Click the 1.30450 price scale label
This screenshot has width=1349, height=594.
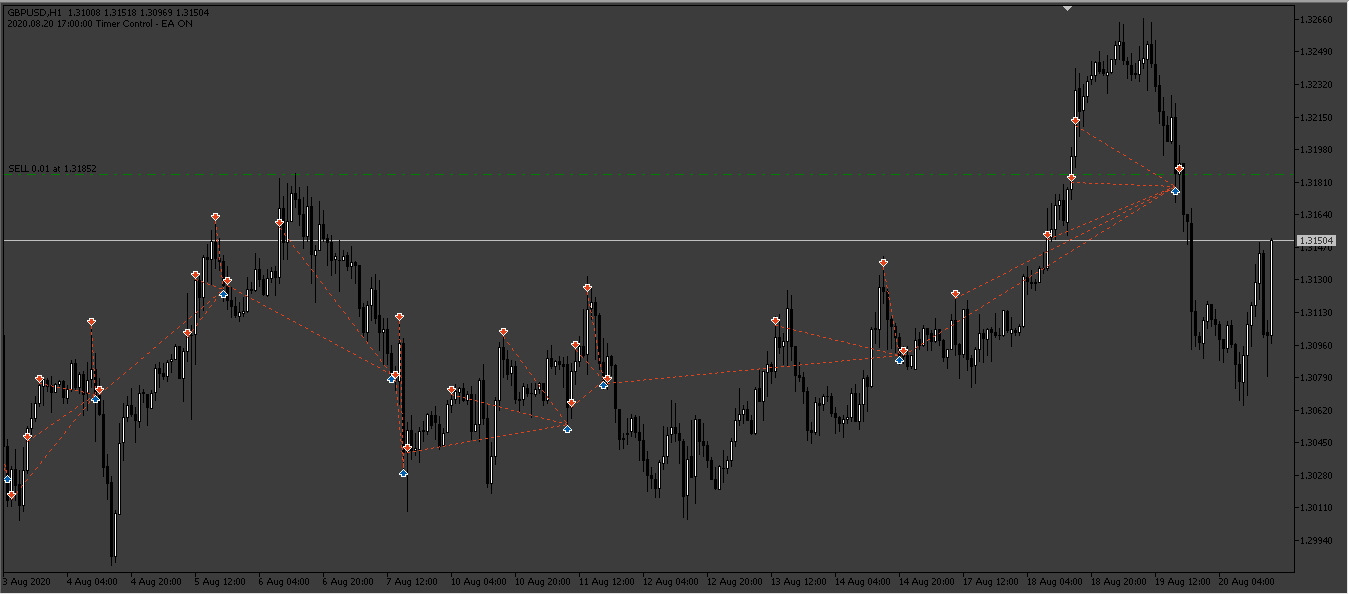[x=1317, y=443]
